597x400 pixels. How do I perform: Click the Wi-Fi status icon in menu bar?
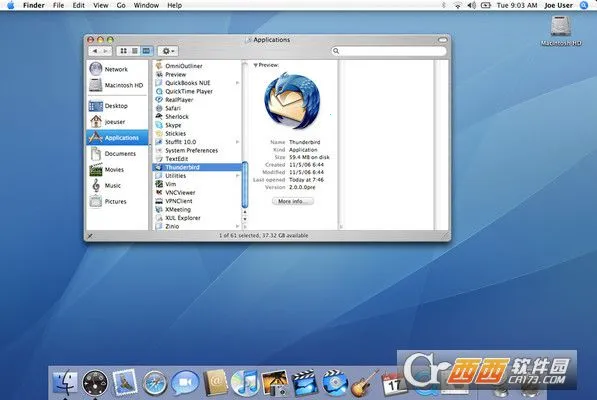point(458,5)
